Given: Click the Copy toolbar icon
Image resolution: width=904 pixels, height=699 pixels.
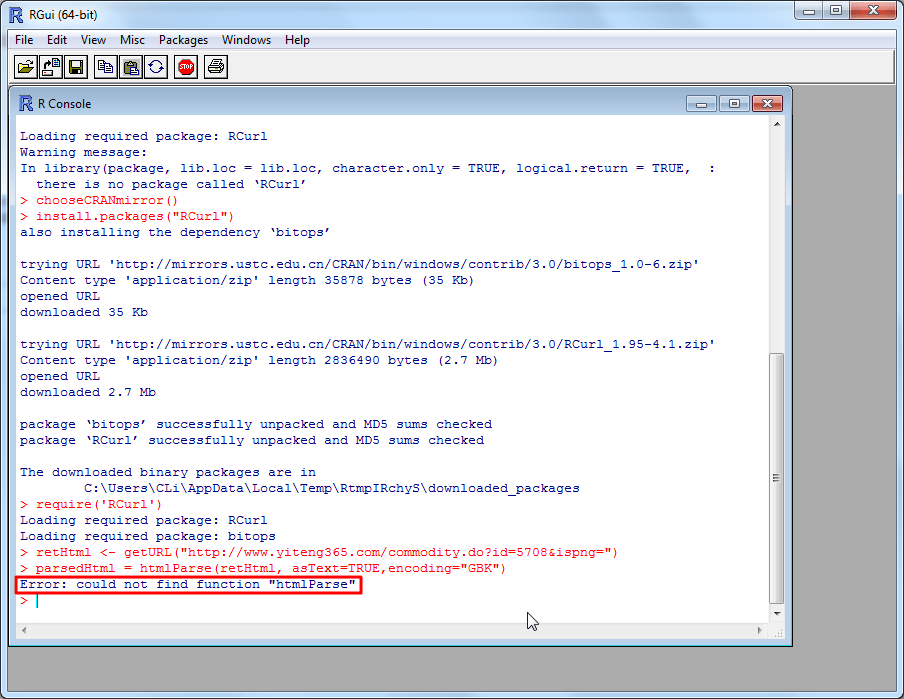Looking at the screenshot, I should [x=104, y=66].
